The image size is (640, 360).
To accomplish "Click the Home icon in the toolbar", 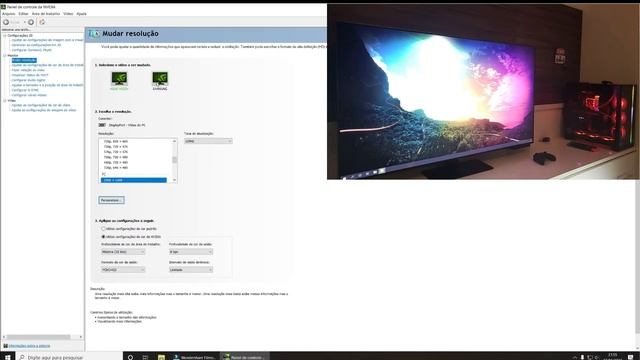I will click(x=42, y=22).
